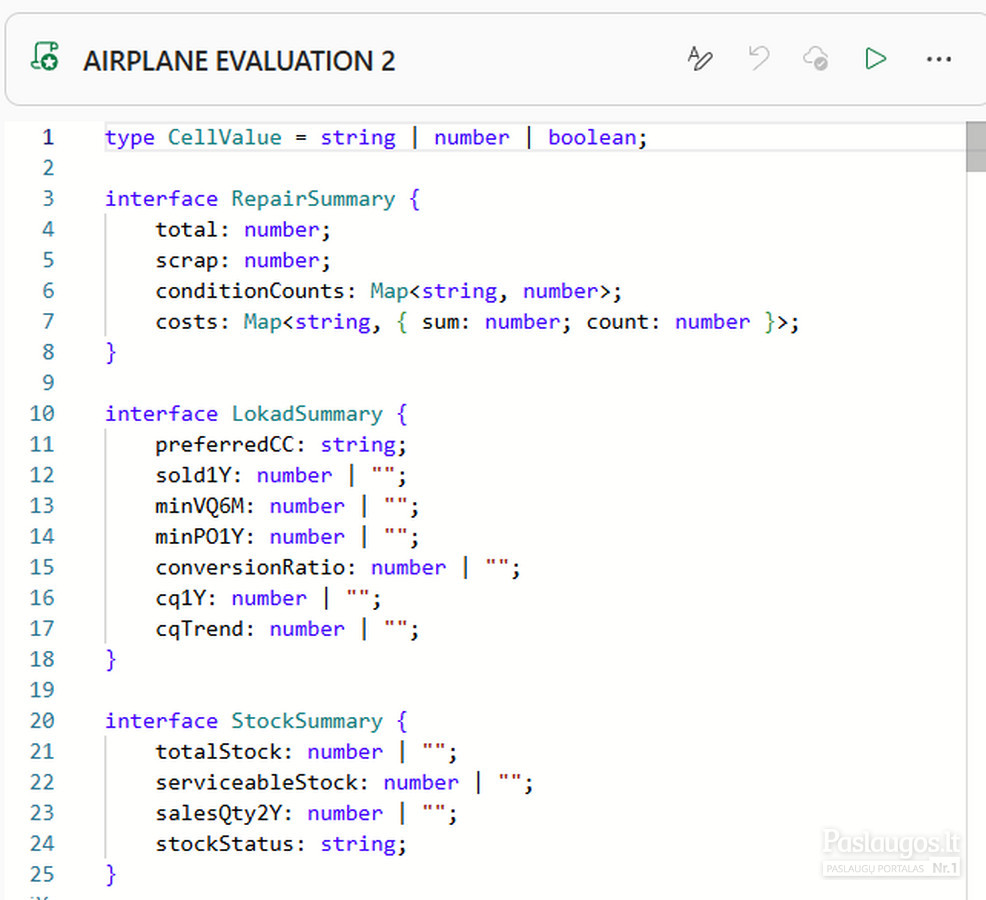Click line number 20 in the gutter
The width and height of the screenshot is (986, 900).
tap(42, 720)
